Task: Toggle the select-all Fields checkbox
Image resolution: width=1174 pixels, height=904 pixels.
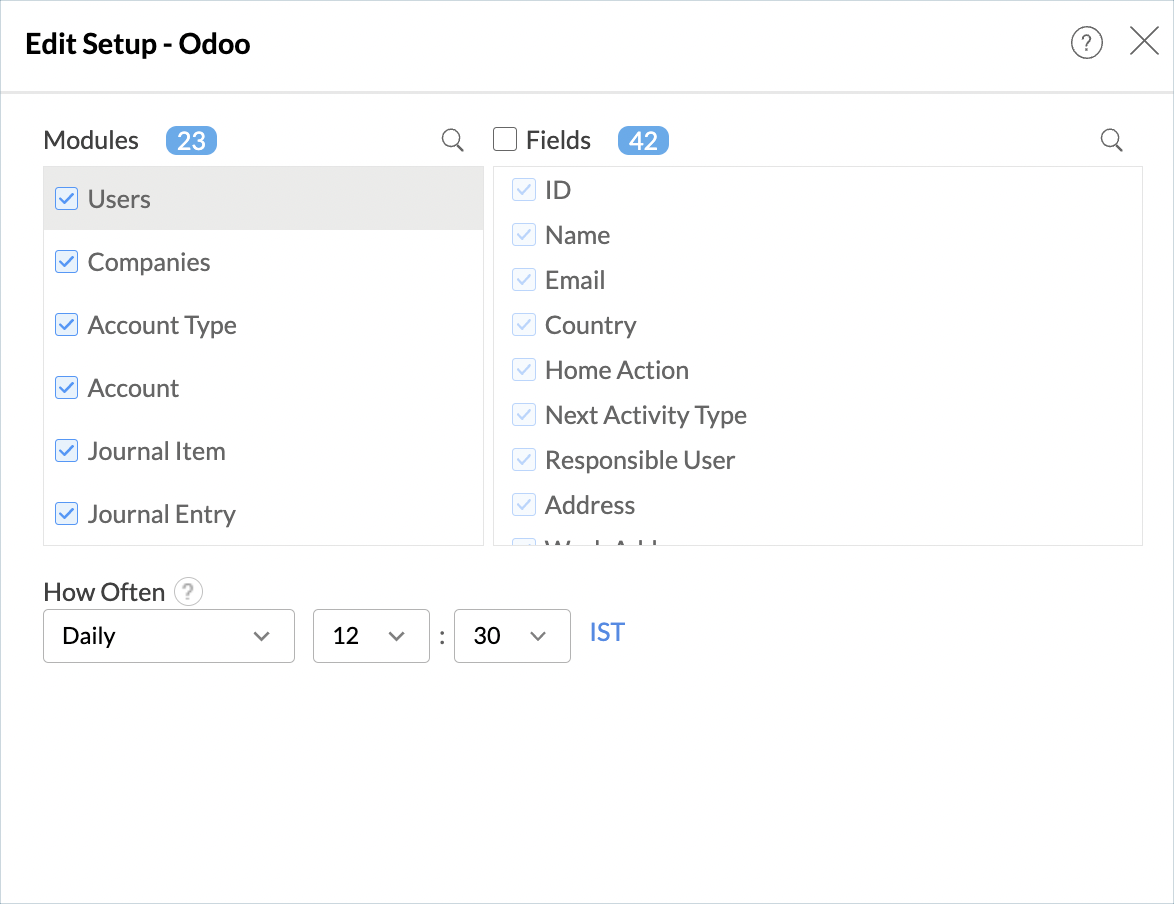Action: (x=506, y=140)
